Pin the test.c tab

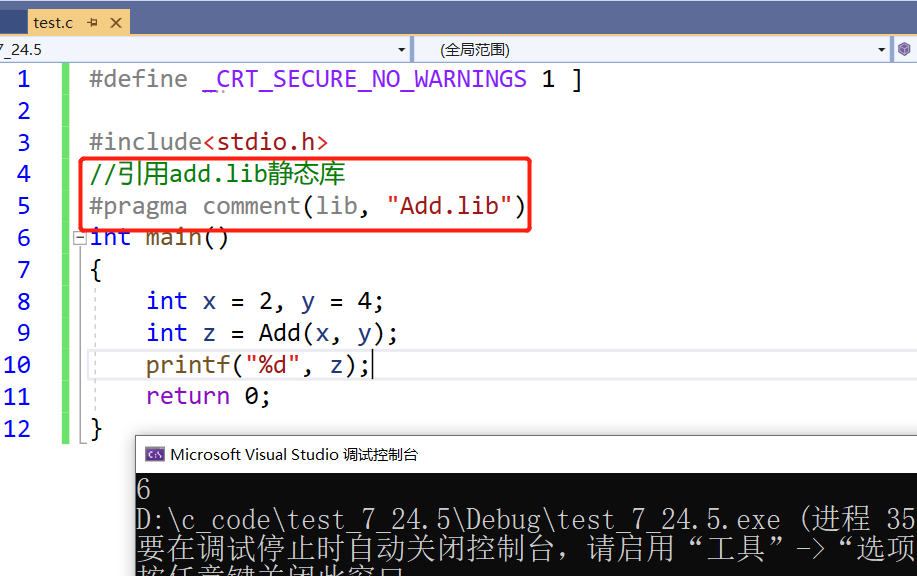(92, 23)
